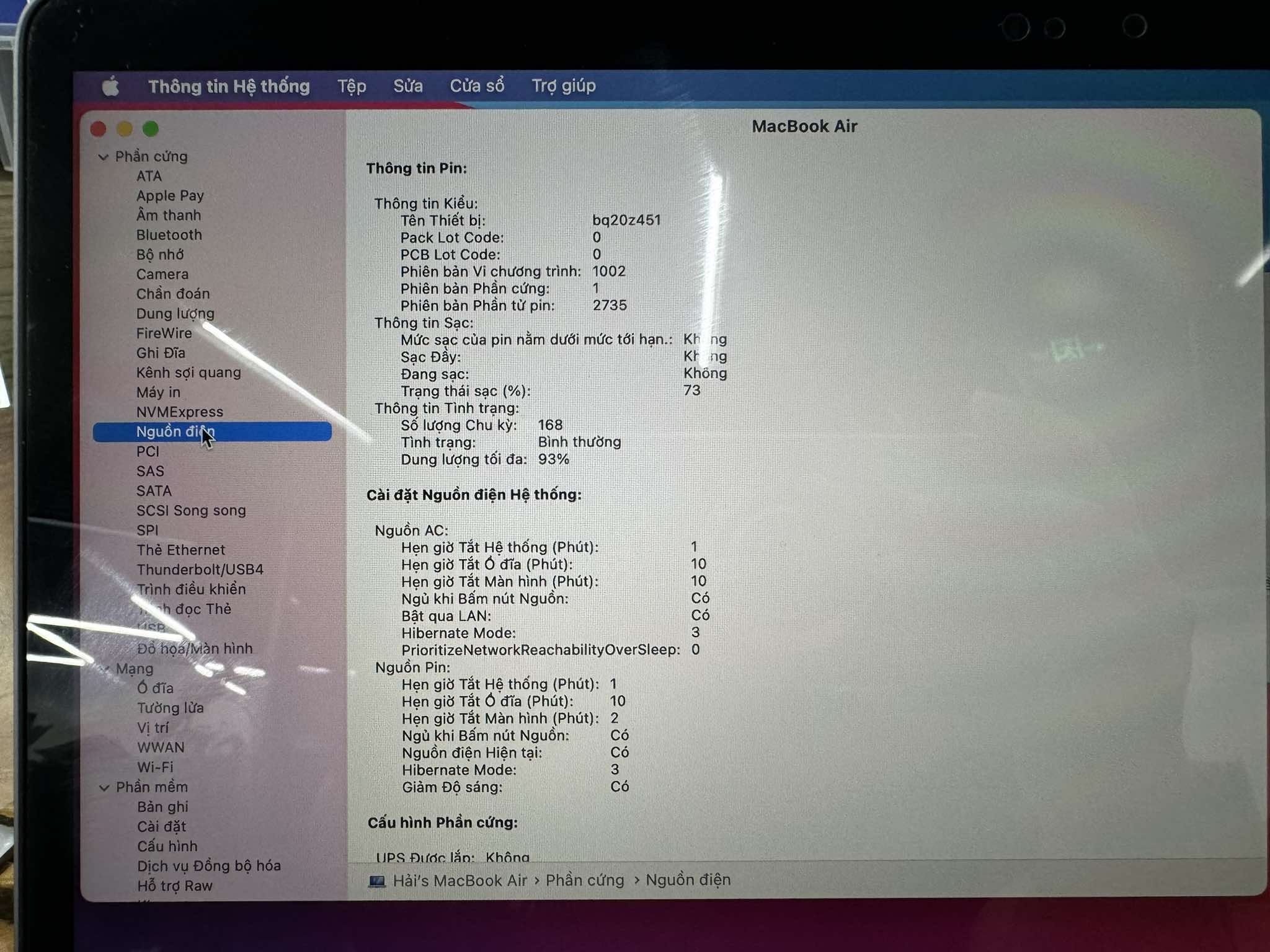Viewport: 1270px width, 952px height.
Task: Click the red close window button
Action: 98,129
